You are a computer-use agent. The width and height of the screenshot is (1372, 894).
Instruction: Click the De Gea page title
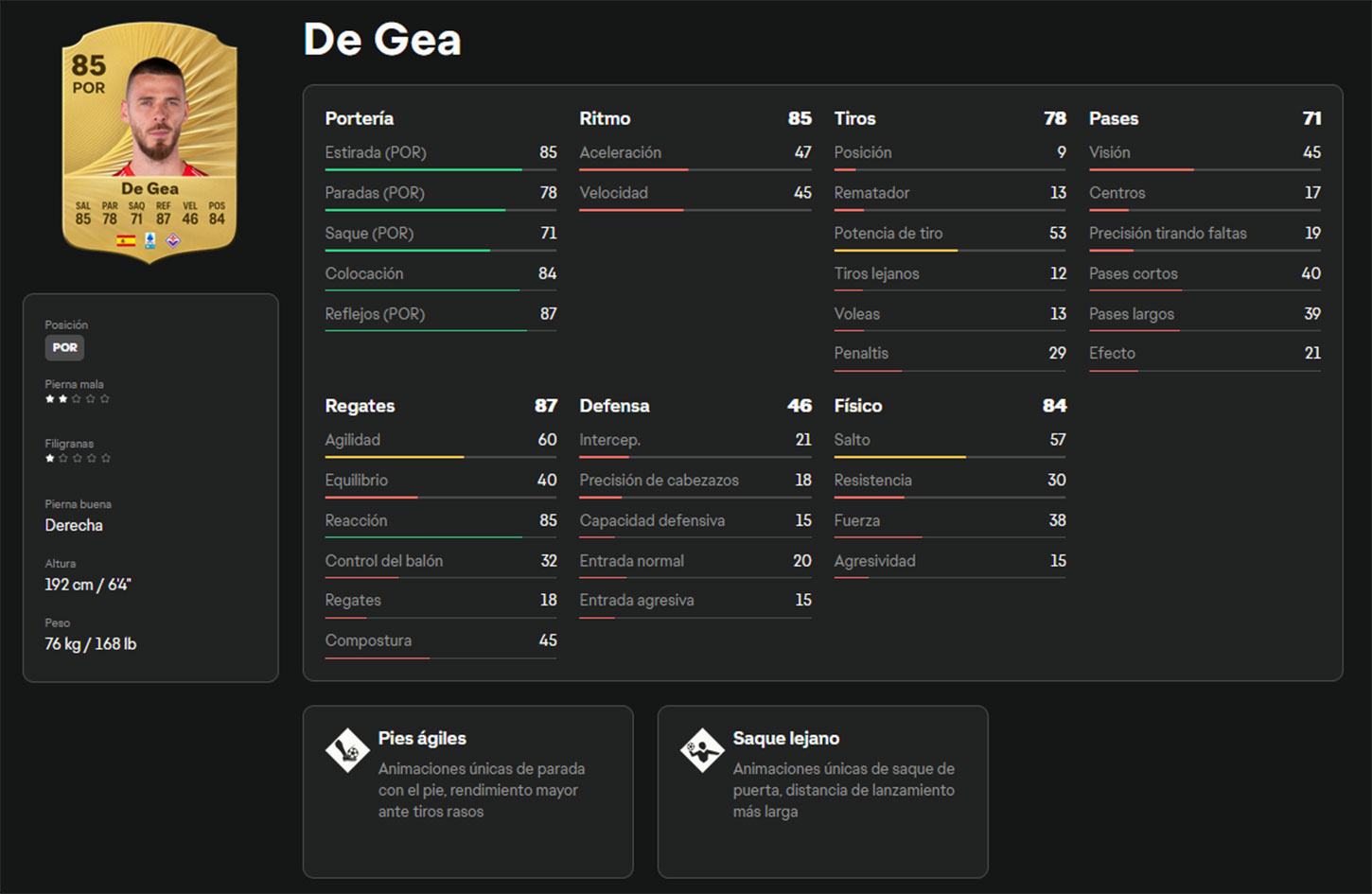(x=382, y=40)
